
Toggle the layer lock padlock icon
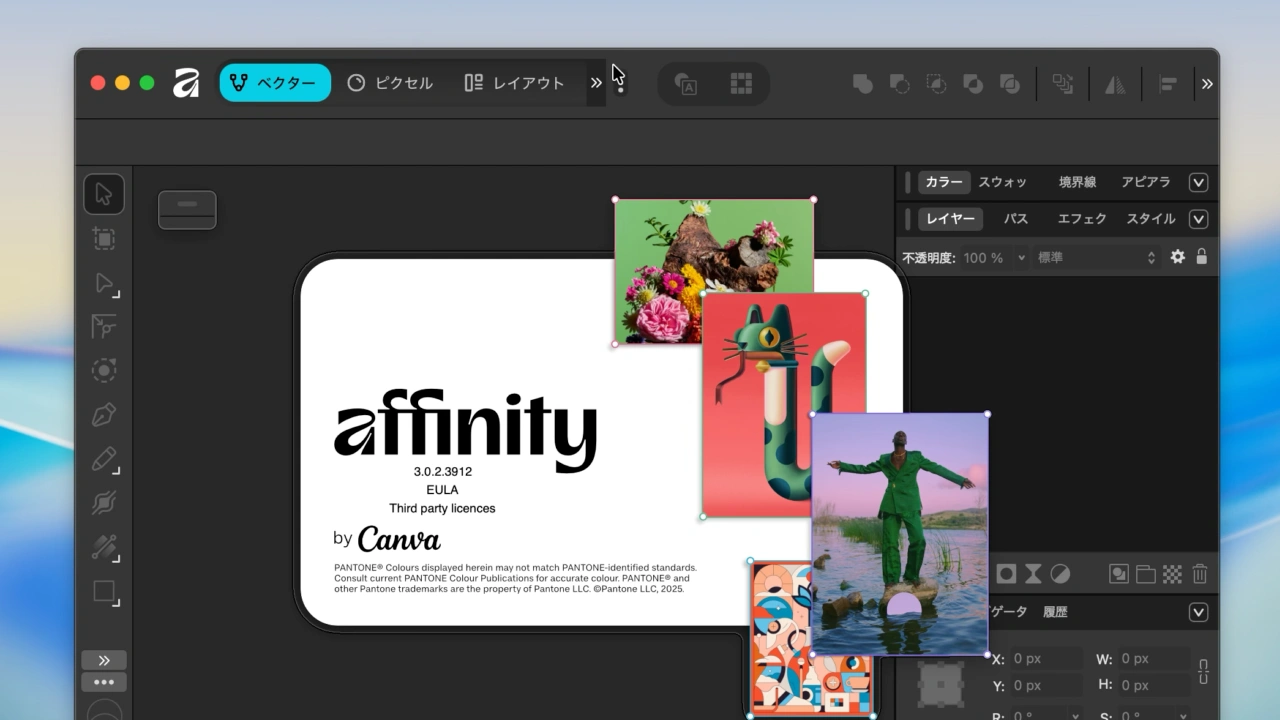[x=1201, y=257]
